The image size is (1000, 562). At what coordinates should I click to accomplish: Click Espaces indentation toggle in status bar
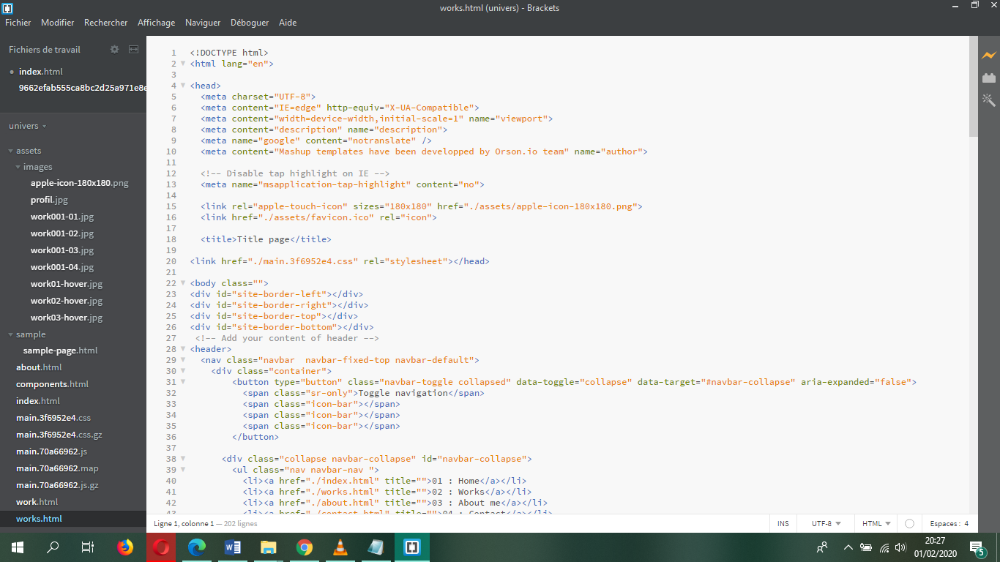(945, 523)
